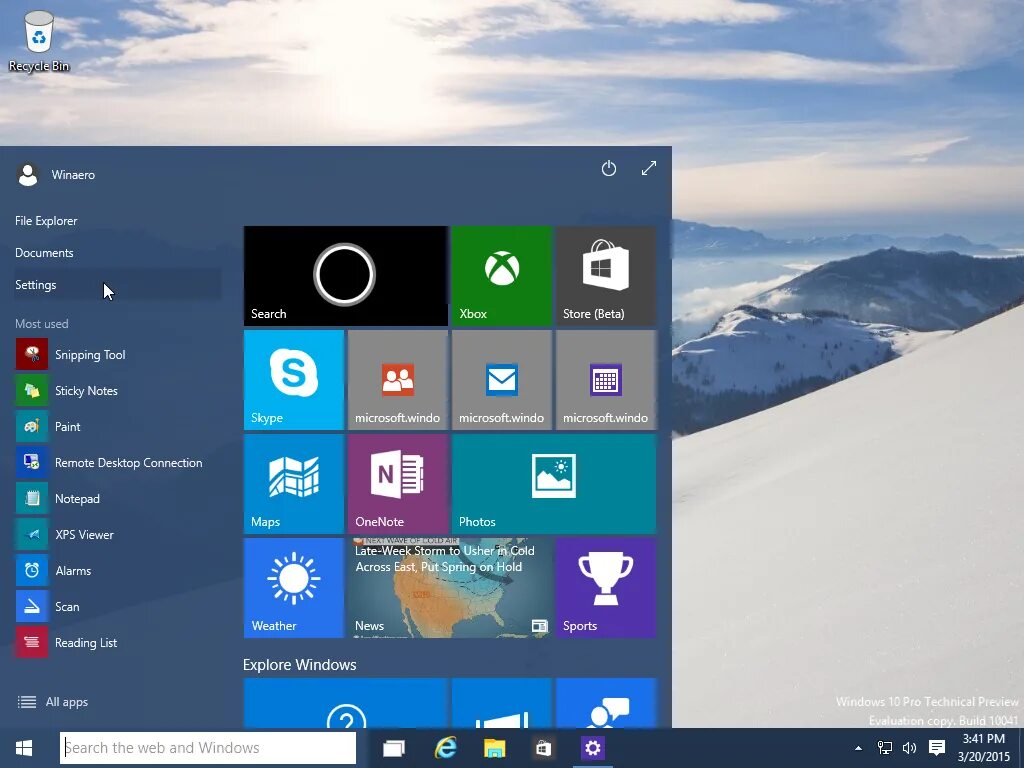Open the People tile with orange icon

coord(398,380)
